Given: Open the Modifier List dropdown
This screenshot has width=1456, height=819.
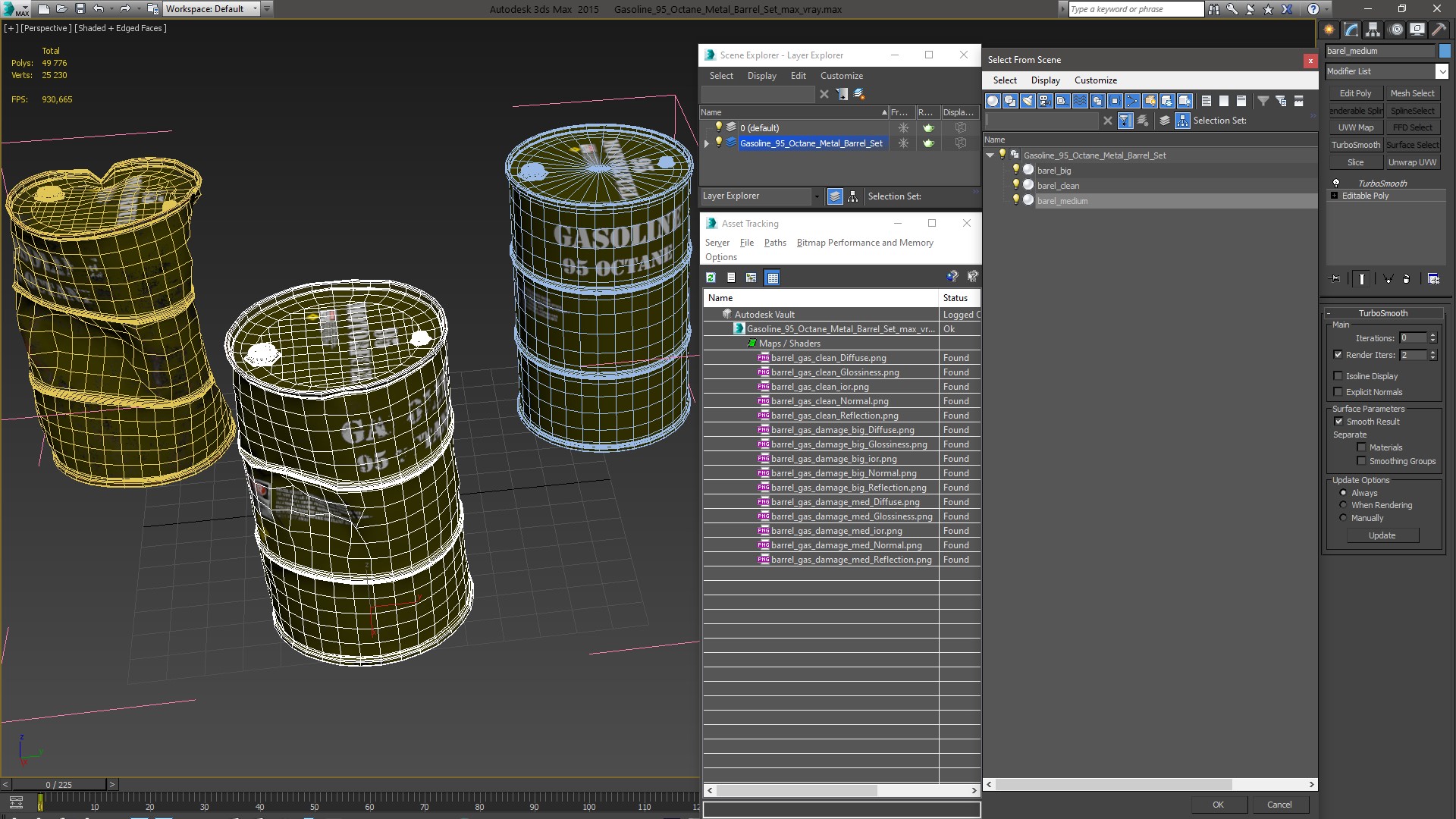Looking at the screenshot, I should pyautogui.click(x=1441, y=71).
